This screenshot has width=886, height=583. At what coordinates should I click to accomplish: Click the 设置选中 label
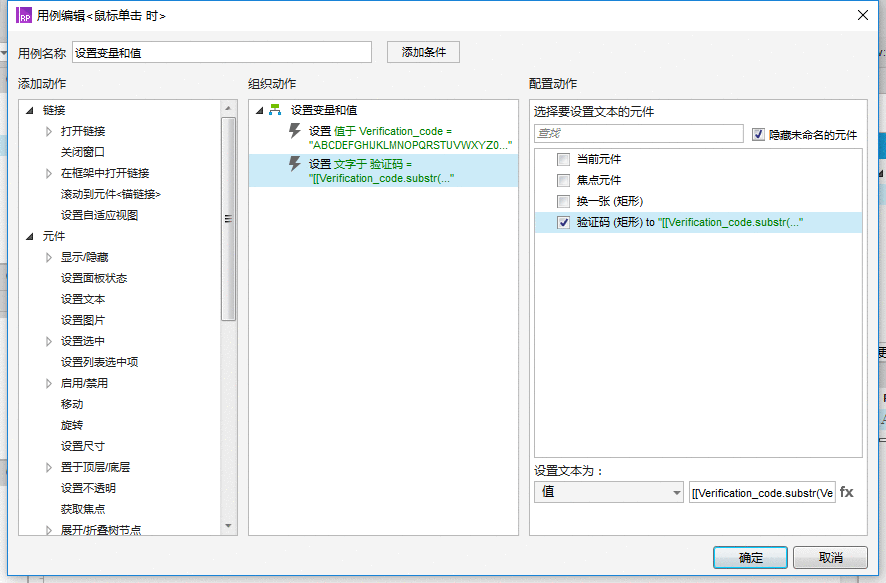(x=82, y=341)
